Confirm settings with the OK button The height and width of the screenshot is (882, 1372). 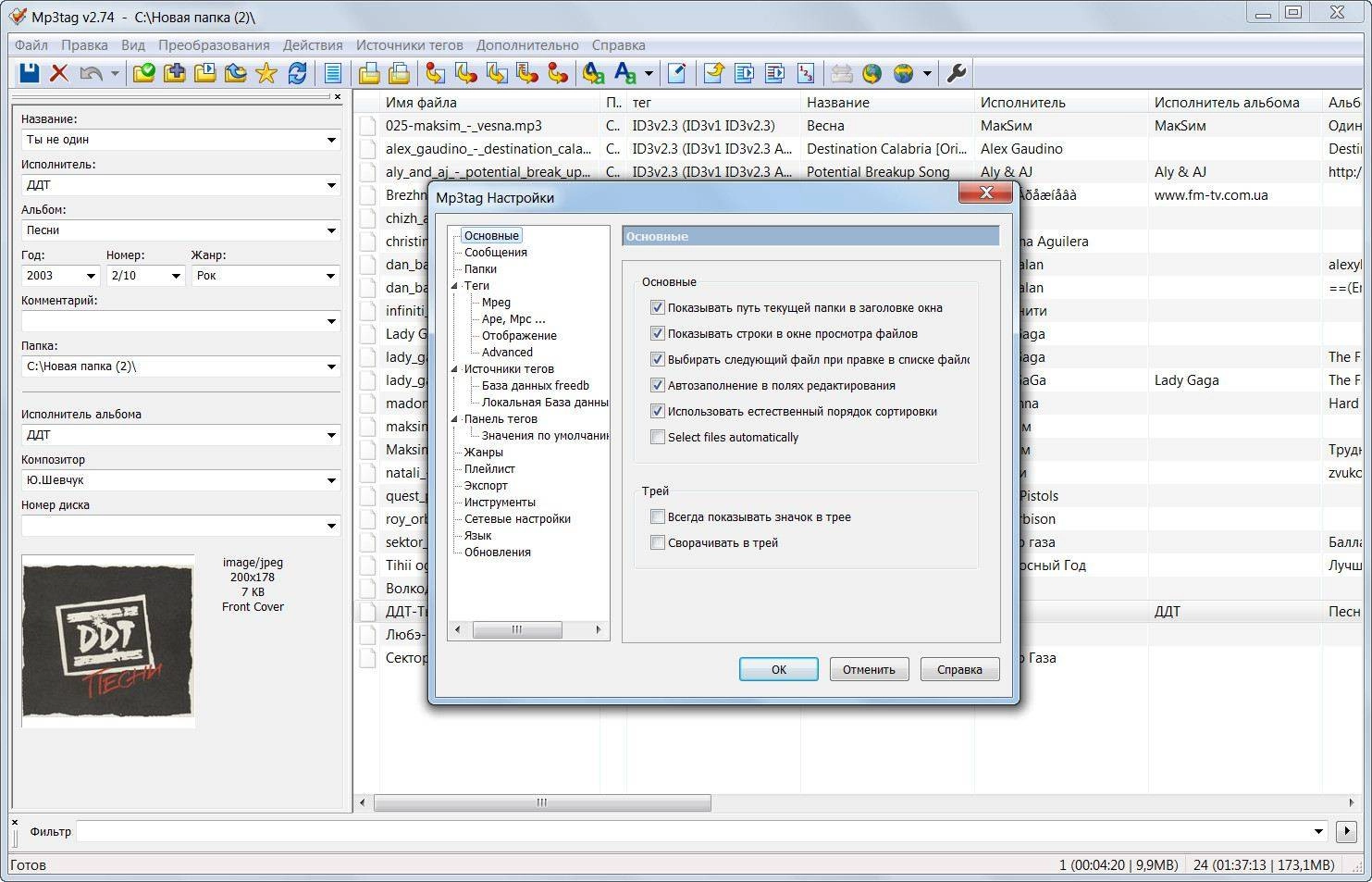pyautogui.click(x=779, y=669)
